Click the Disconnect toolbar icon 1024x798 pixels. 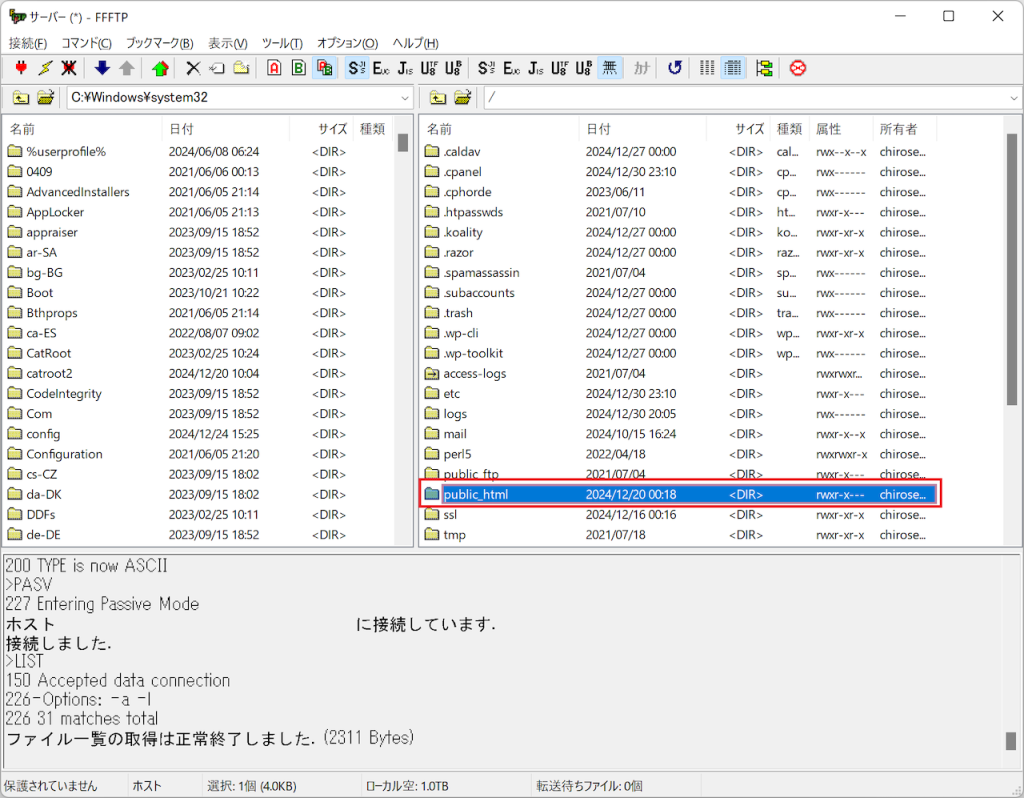coord(67,68)
